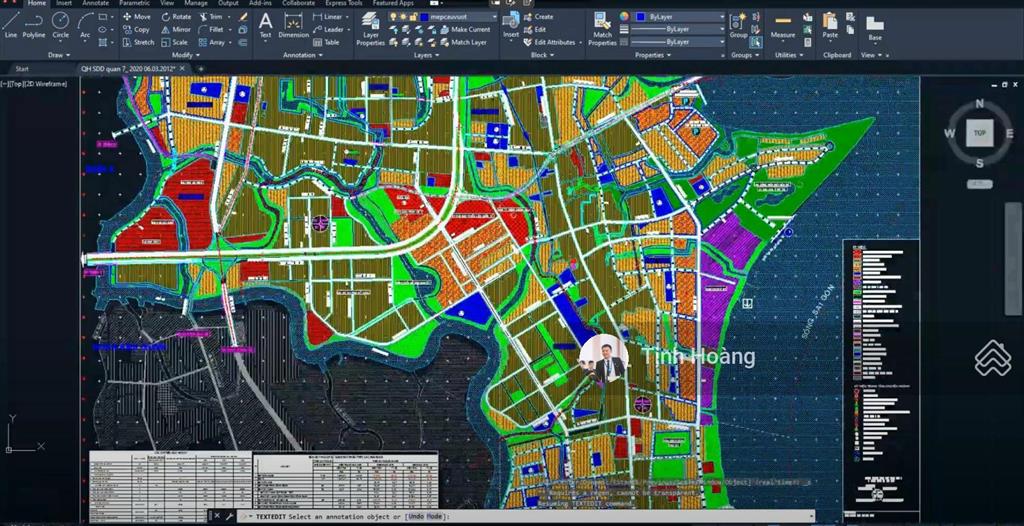The image size is (1024, 526).
Task: Toggle Group Selection on/off
Action: tap(756, 42)
